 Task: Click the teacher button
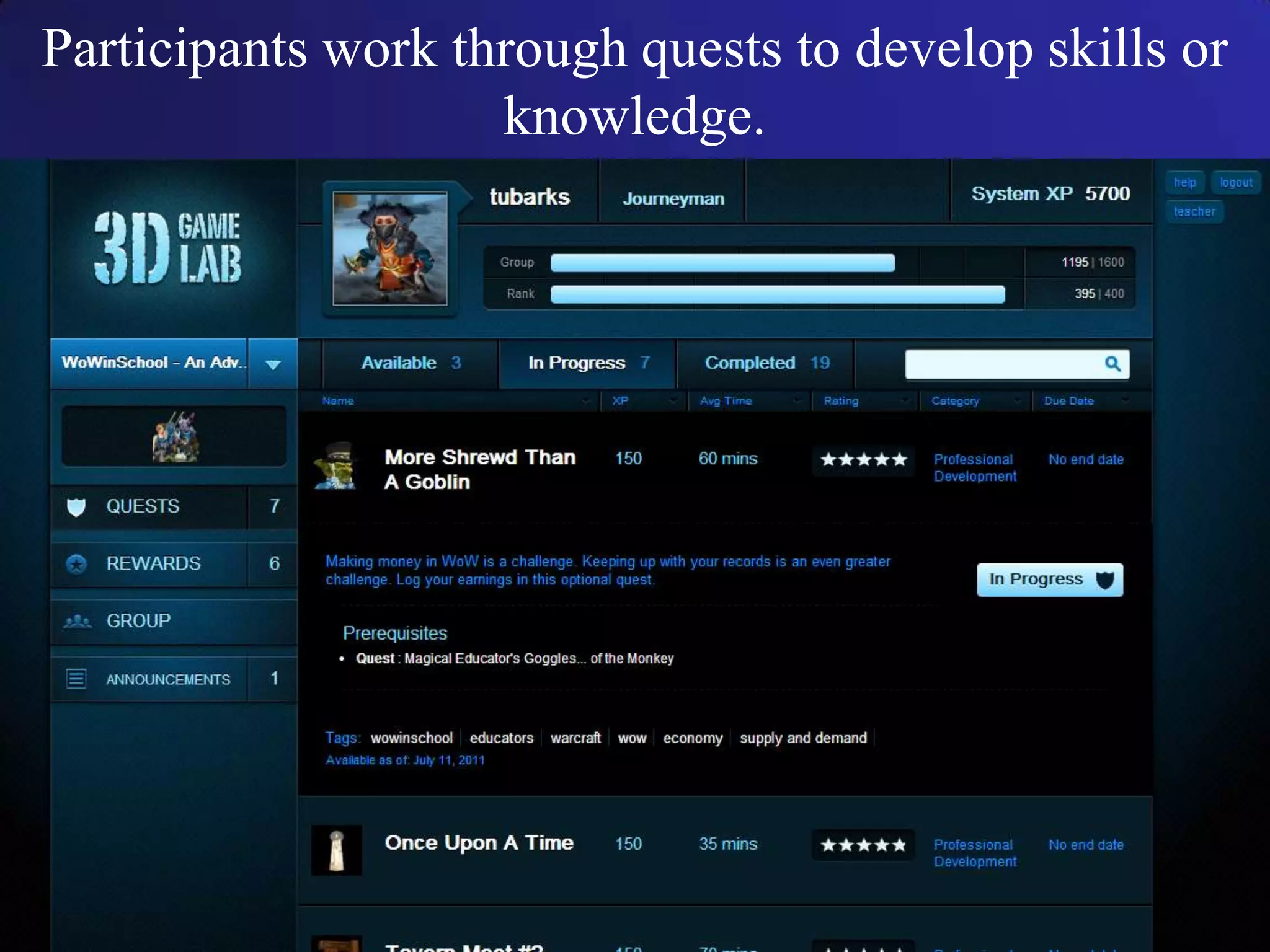tap(1194, 211)
